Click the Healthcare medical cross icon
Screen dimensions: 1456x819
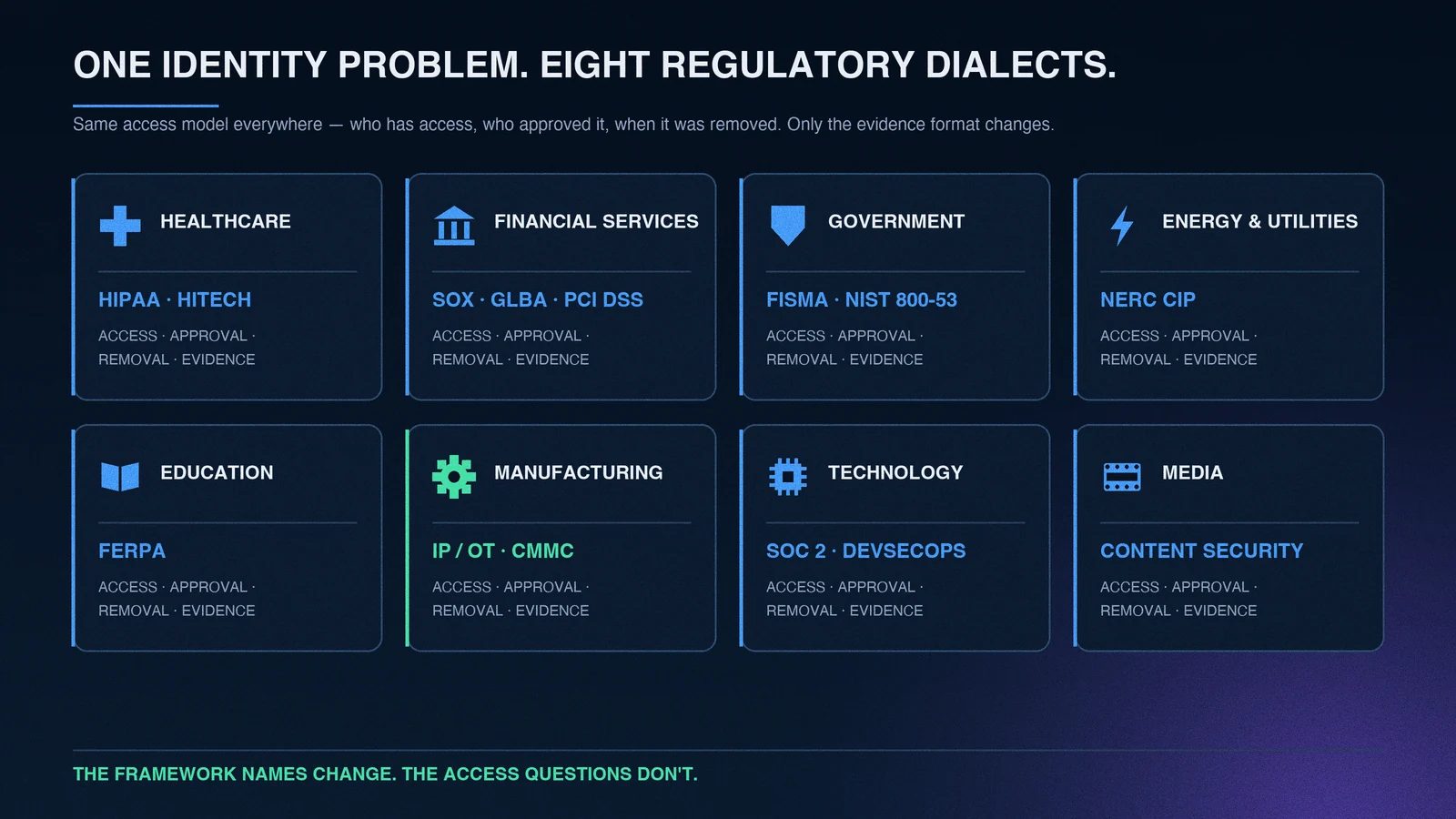[x=120, y=226]
